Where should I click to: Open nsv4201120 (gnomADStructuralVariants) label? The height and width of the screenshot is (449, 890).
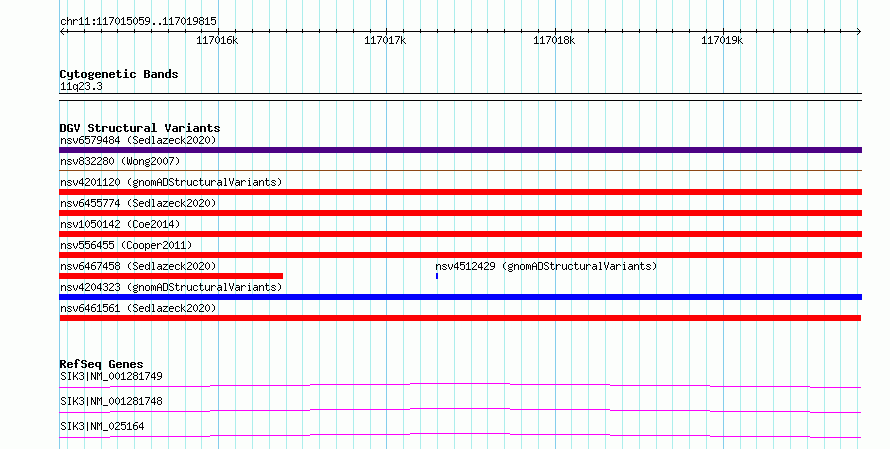click(x=171, y=182)
